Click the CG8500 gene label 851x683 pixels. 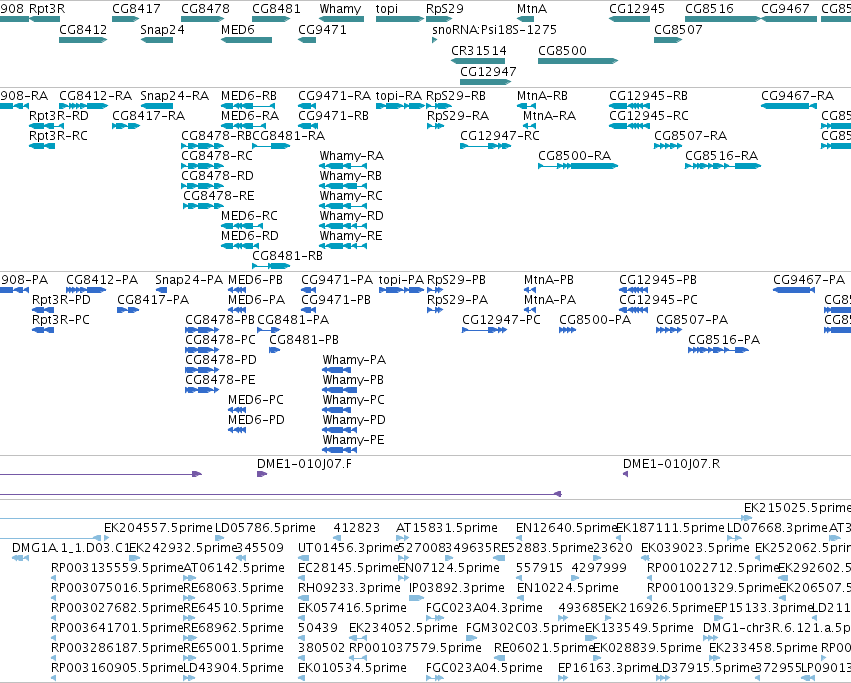coord(562,50)
